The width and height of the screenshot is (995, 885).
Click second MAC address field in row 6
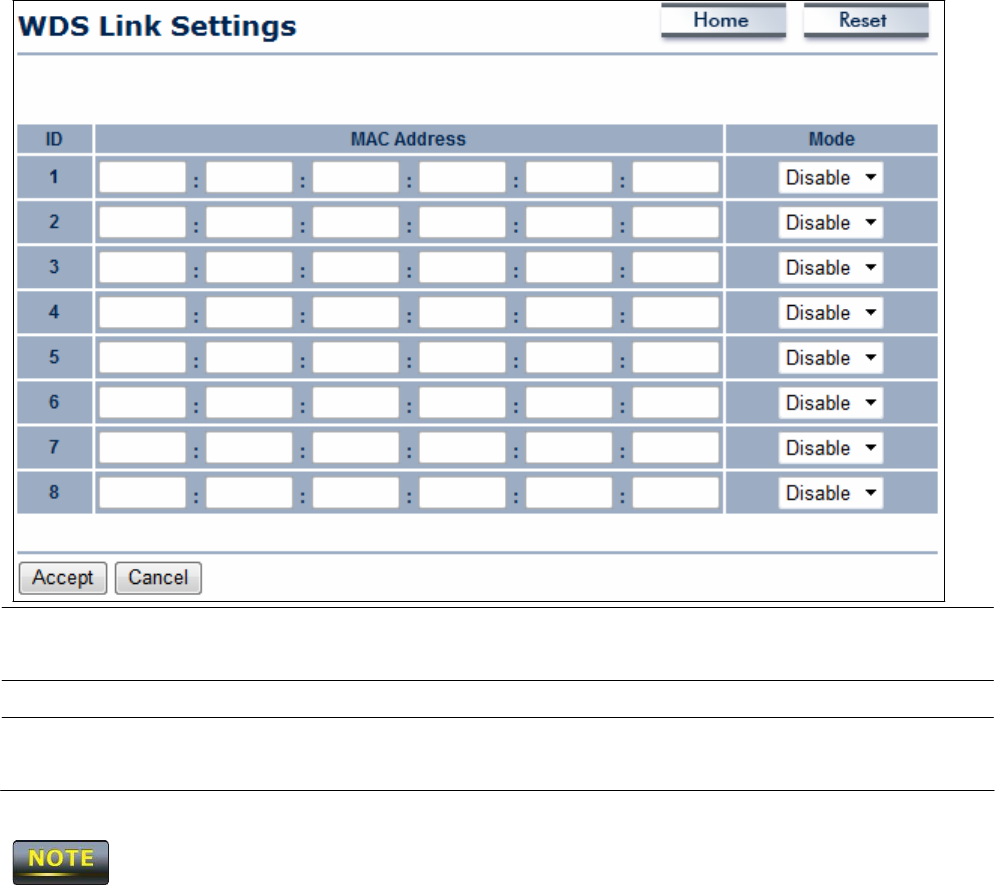pos(249,402)
